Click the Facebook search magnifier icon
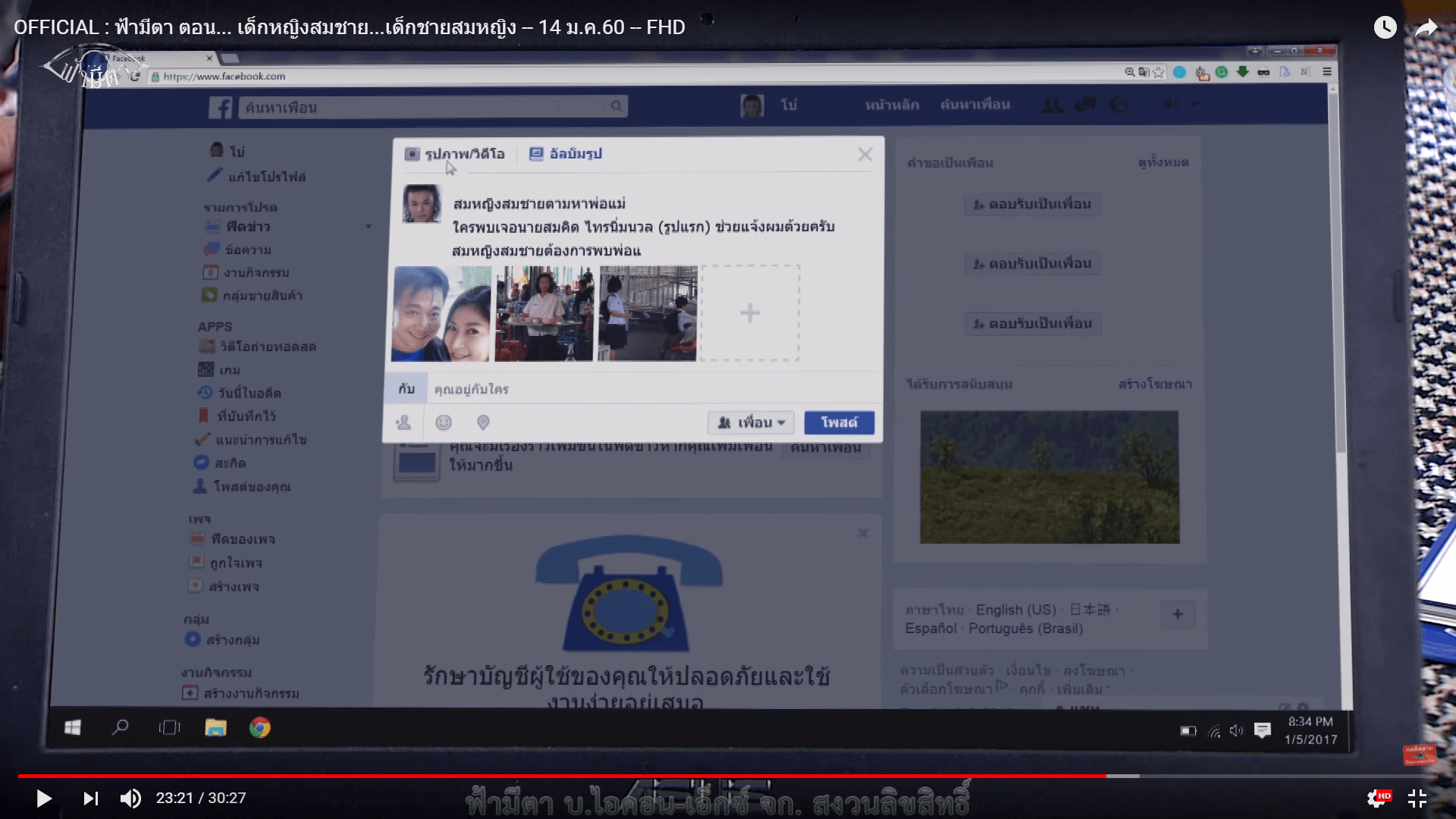 (617, 107)
